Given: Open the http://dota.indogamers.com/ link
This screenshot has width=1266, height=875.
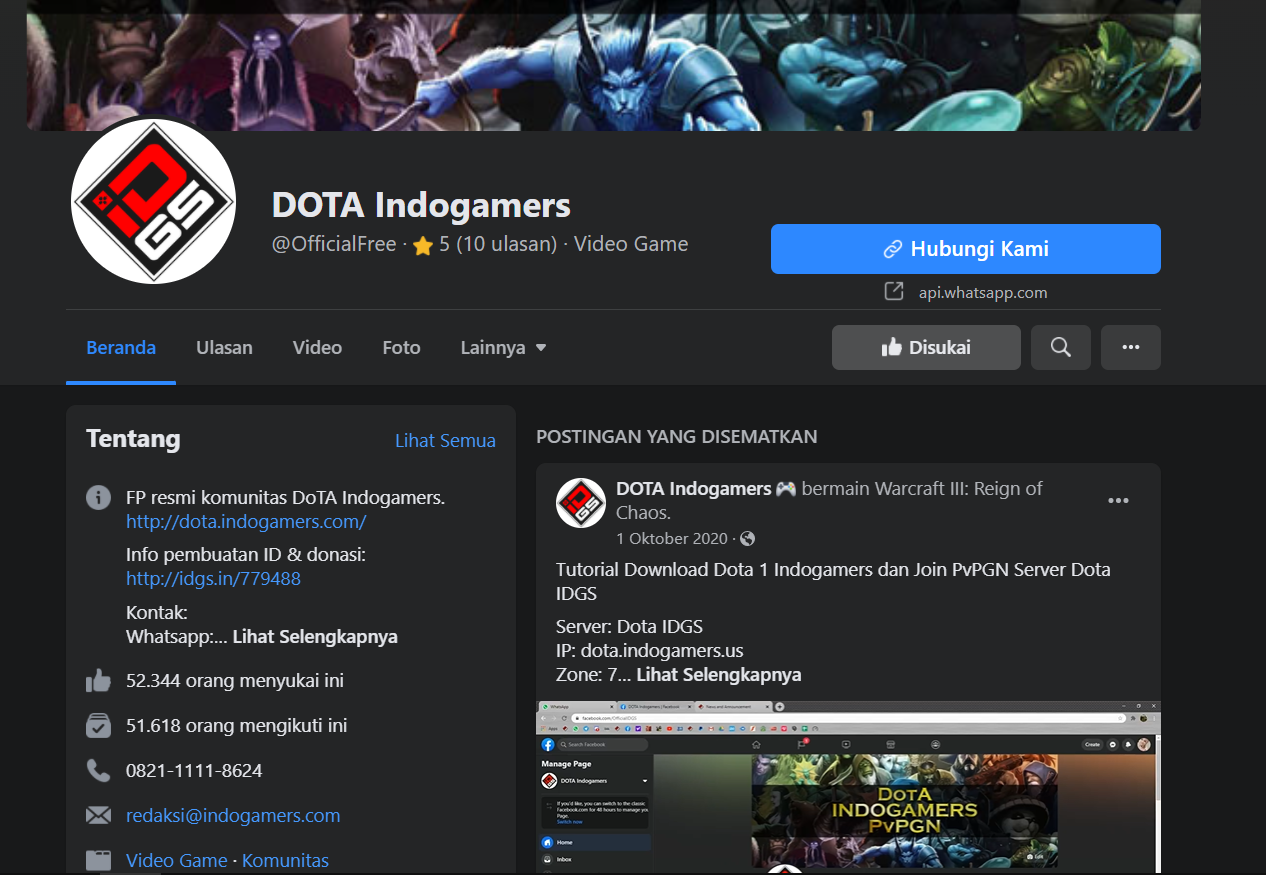Looking at the screenshot, I should tap(246, 521).
